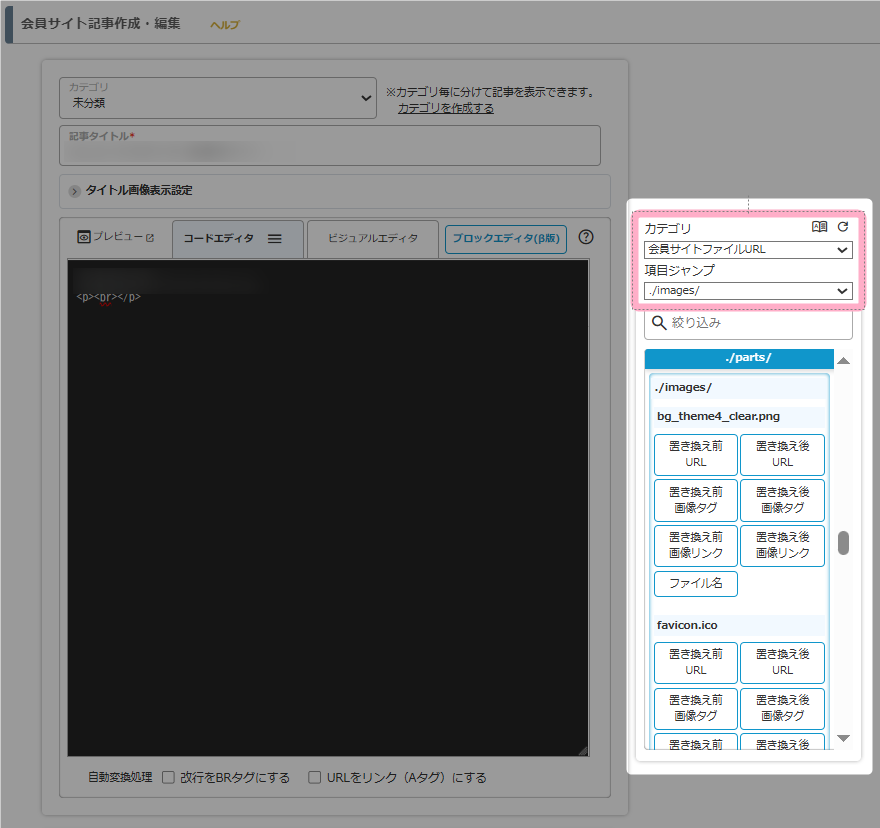This screenshot has width=880, height=828.
Task: Open the code editor hamburger menu icon
Action: 275,239
